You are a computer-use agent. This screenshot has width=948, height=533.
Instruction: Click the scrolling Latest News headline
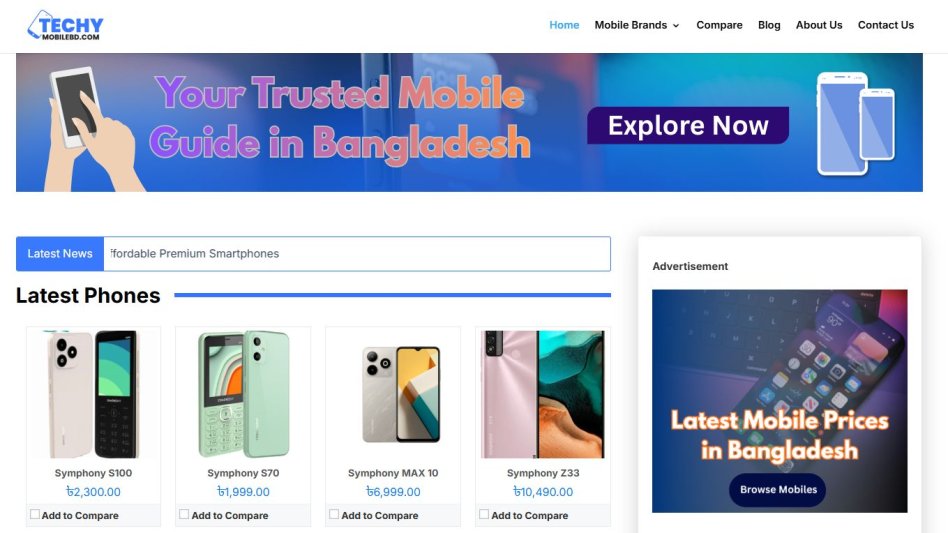(x=195, y=254)
